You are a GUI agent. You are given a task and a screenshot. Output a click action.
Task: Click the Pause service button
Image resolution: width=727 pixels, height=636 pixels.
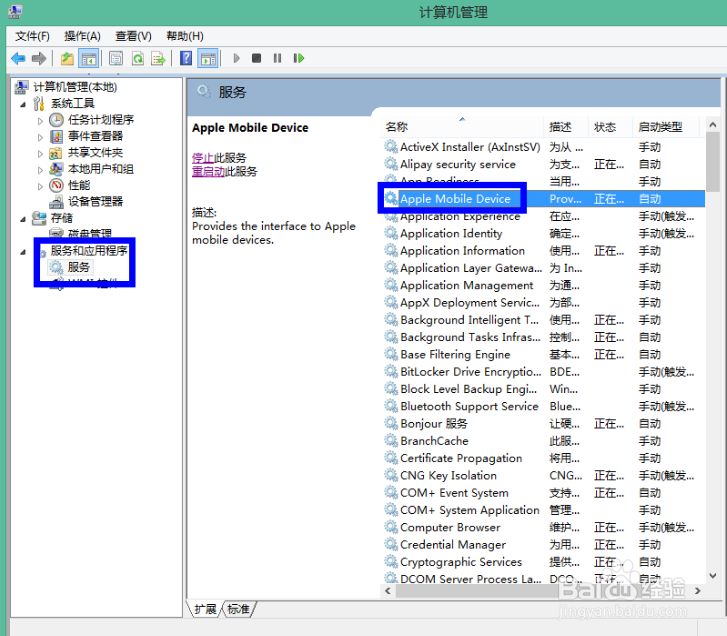(277, 58)
